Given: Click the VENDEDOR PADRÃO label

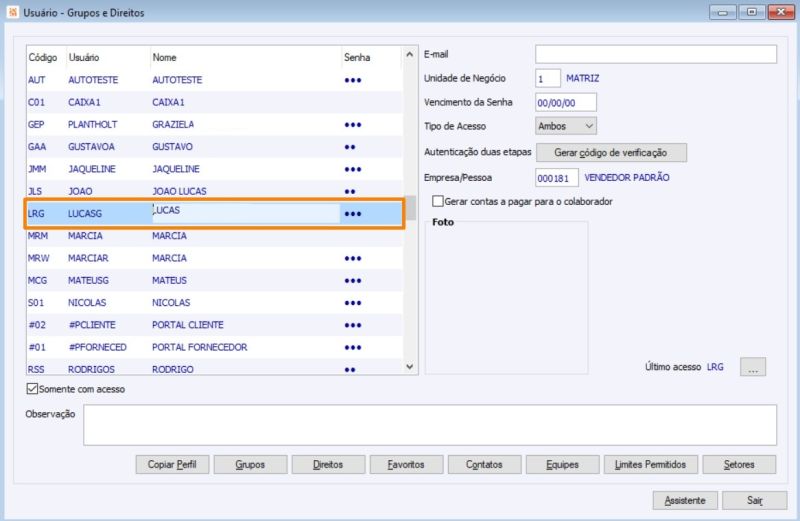Looking at the screenshot, I should click(627, 178).
